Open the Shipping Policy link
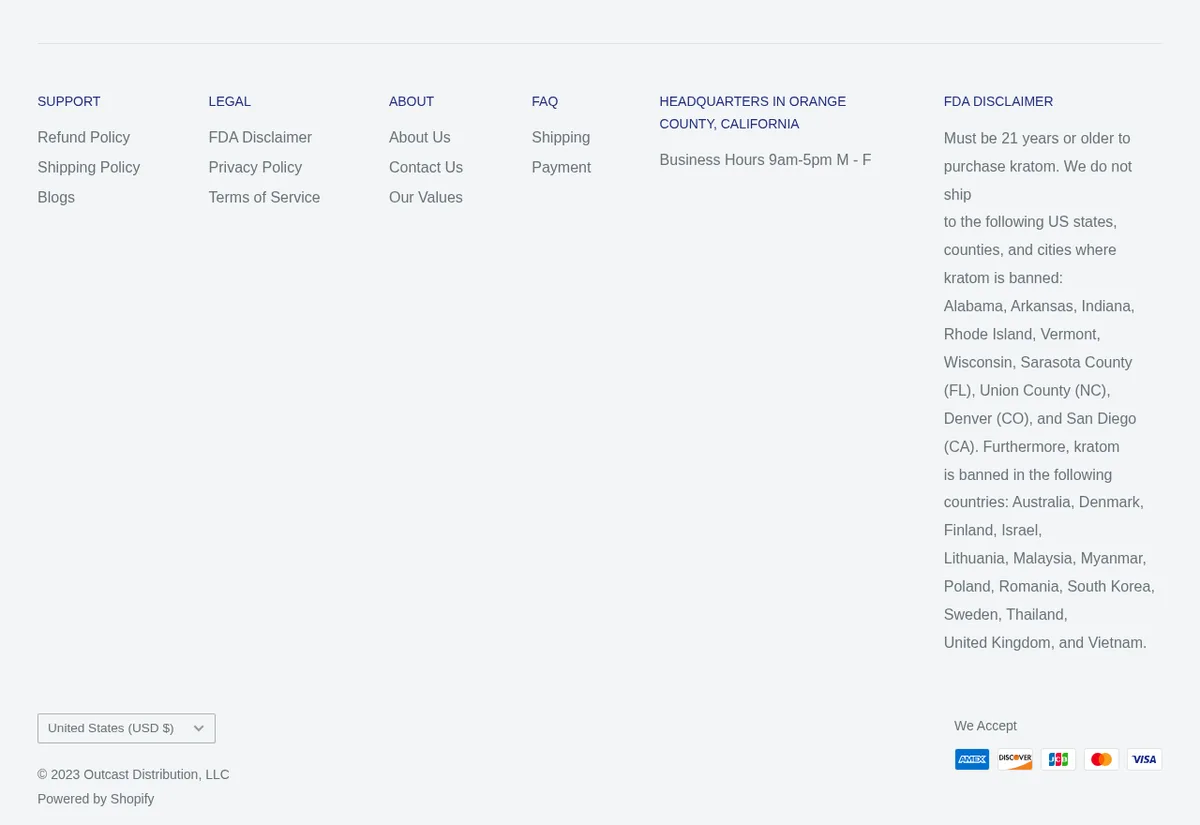The height and width of the screenshot is (825, 1200). tap(89, 167)
